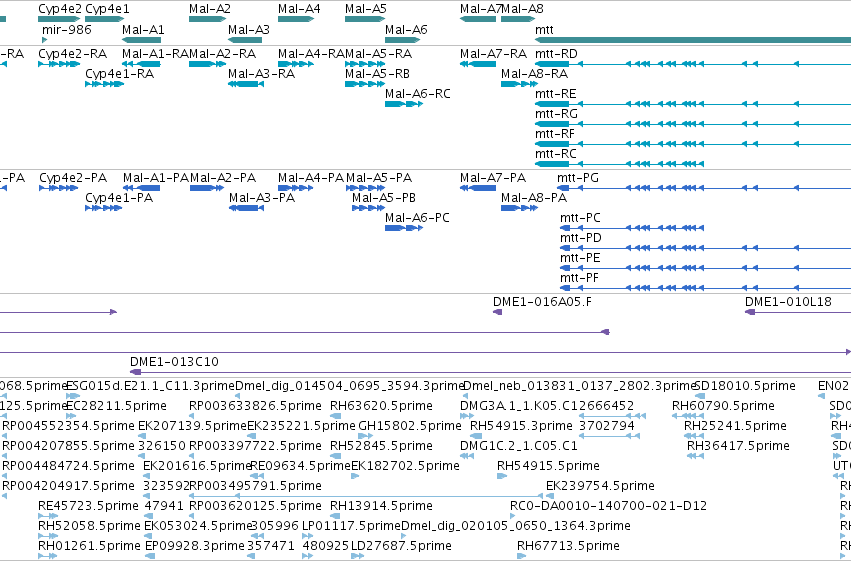The width and height of the screenshot is (851, 561).
Task: Click the RH25241.5prime EST label
Action: pyautogui.click(x=735, y=426)
